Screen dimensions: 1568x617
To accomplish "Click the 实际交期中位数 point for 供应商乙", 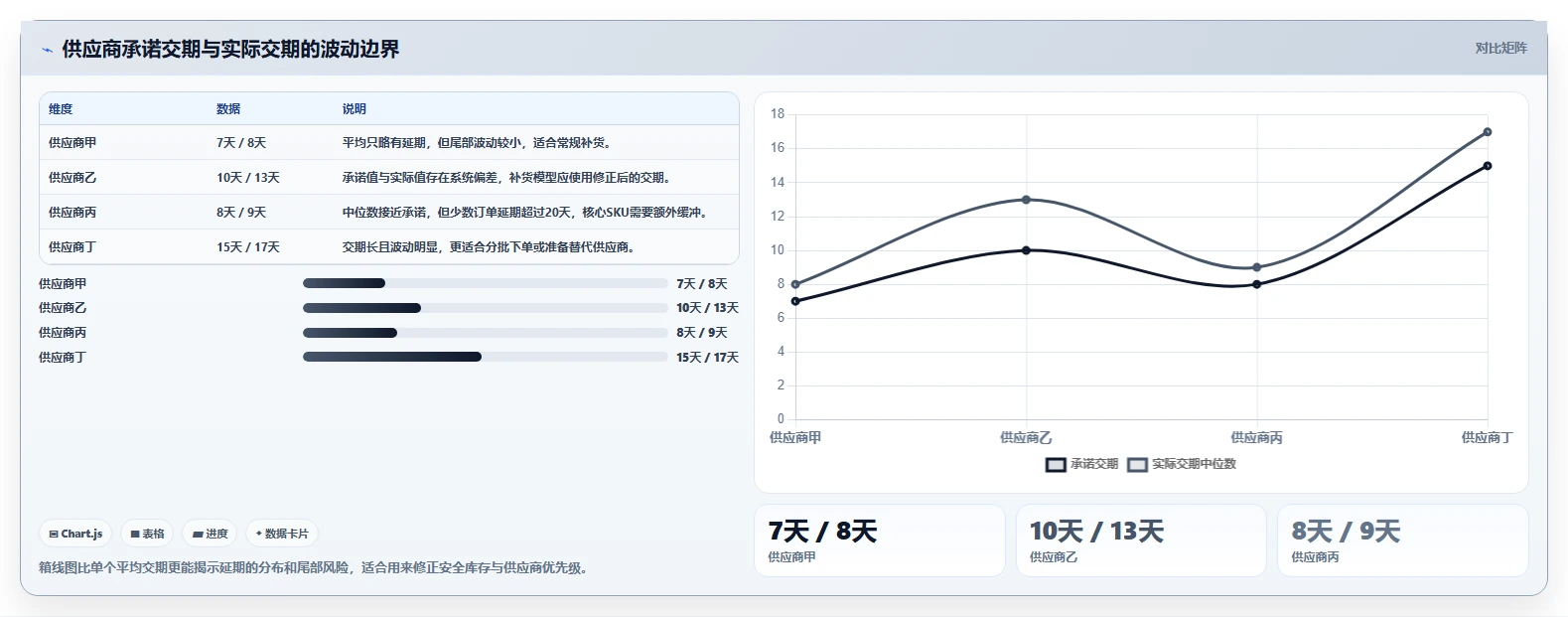I will coord(1026,200).
